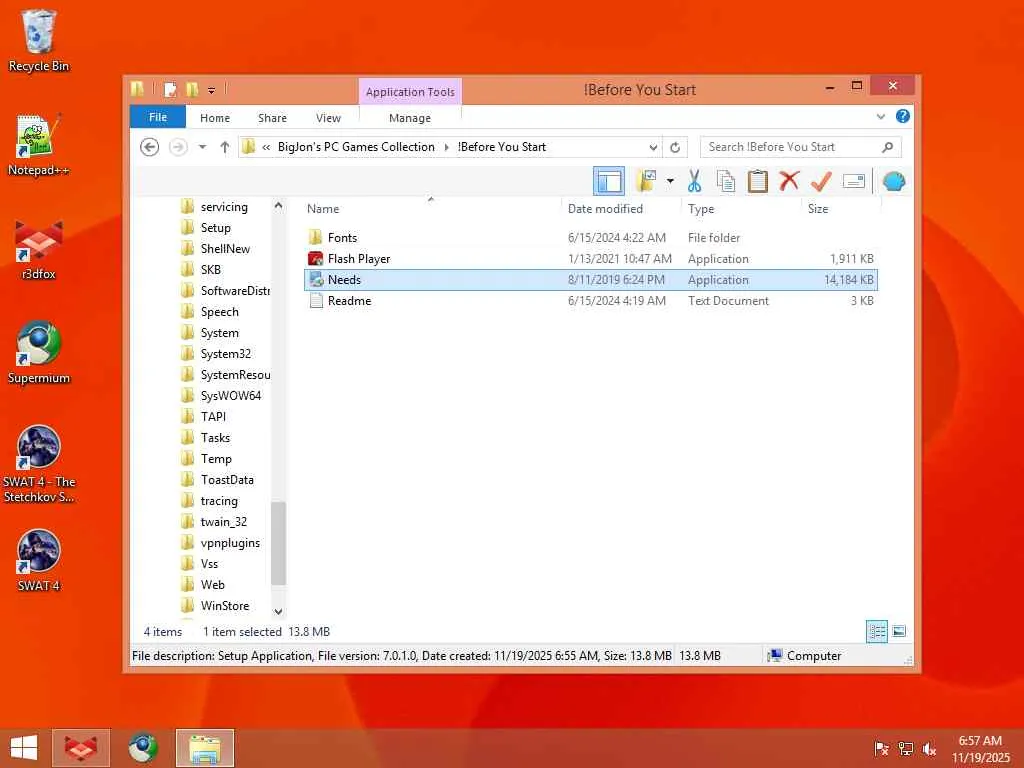Click the Copy toolbar icon
Viewport: 1024px width, 768px height.
pyautogui.click(x=726, y=181)
